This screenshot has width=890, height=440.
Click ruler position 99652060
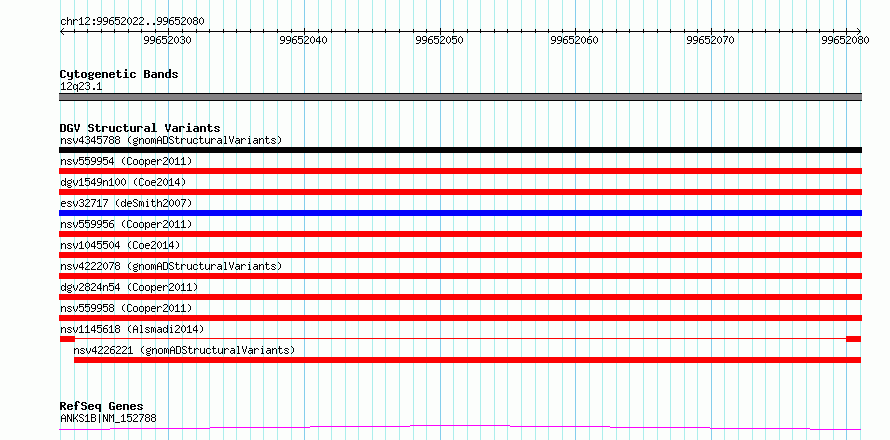pyautogui.click(x=576, y=40)
